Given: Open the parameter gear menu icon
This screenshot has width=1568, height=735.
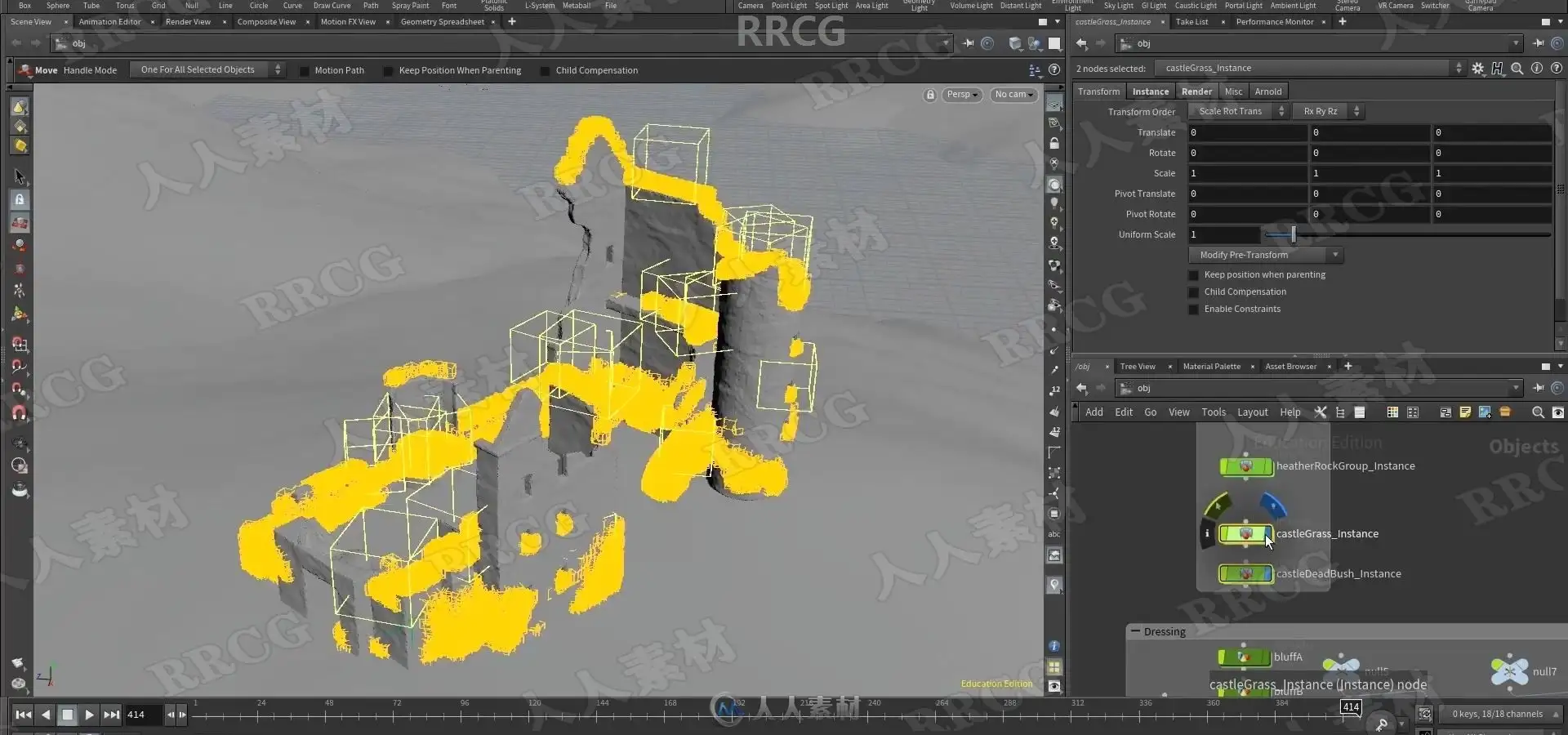Looking at the screenshot, I should (1478, 69).
